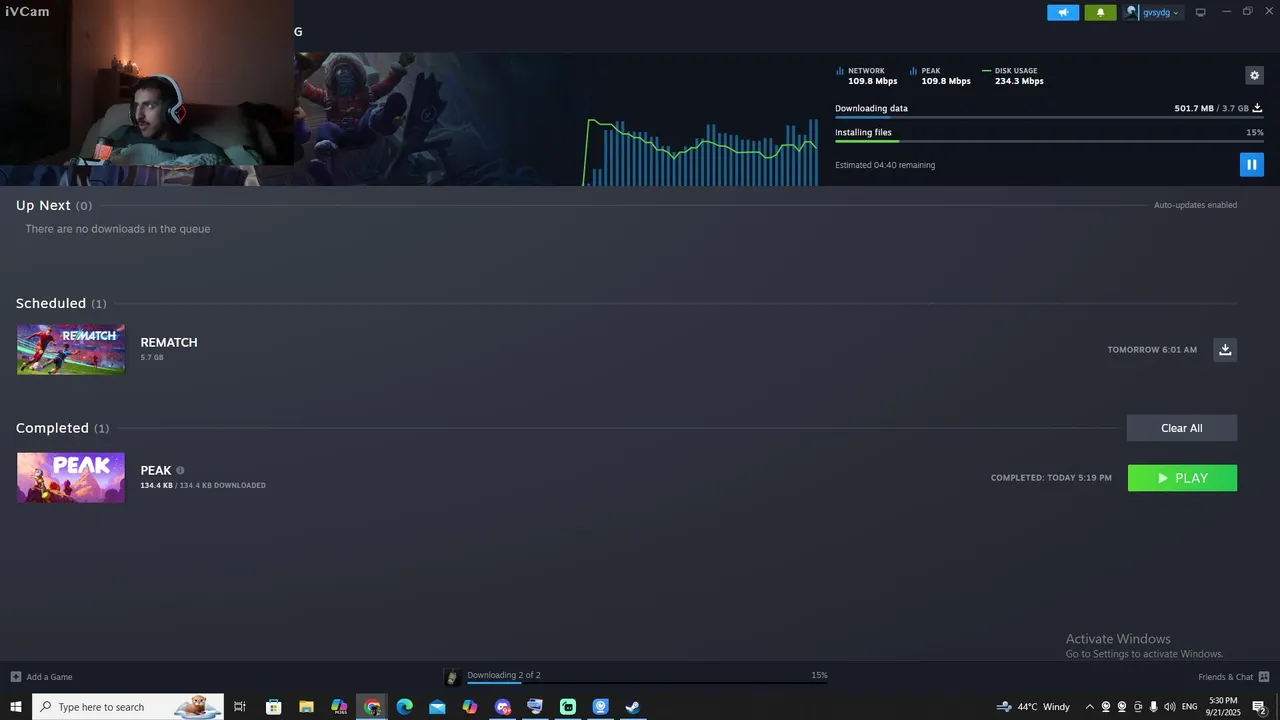
Task: Click the DISK USAGE 234.3 Mbps stat
Action: [x=1013, y=76]
